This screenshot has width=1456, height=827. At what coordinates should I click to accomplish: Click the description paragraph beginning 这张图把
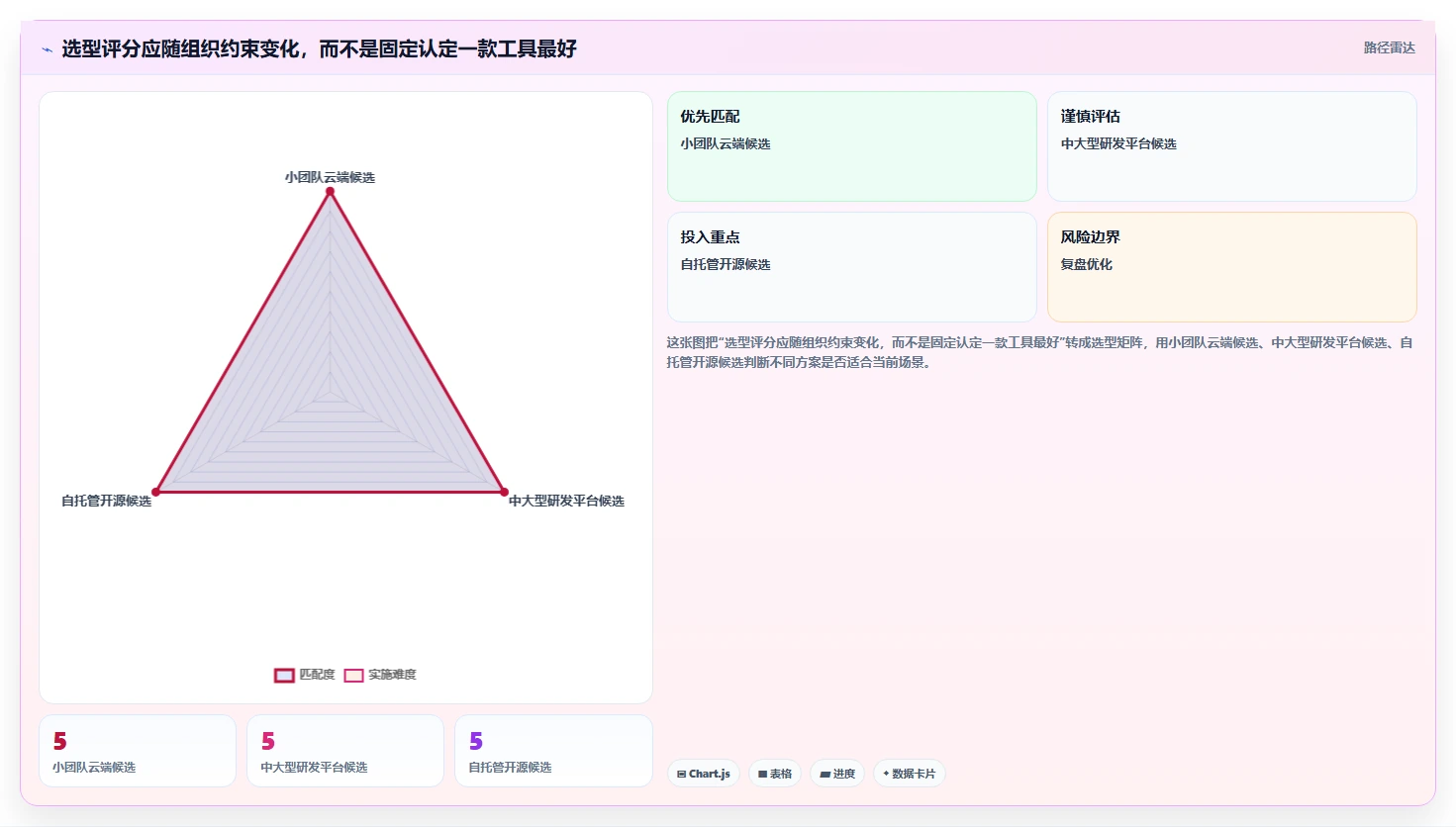[1039, 352]
